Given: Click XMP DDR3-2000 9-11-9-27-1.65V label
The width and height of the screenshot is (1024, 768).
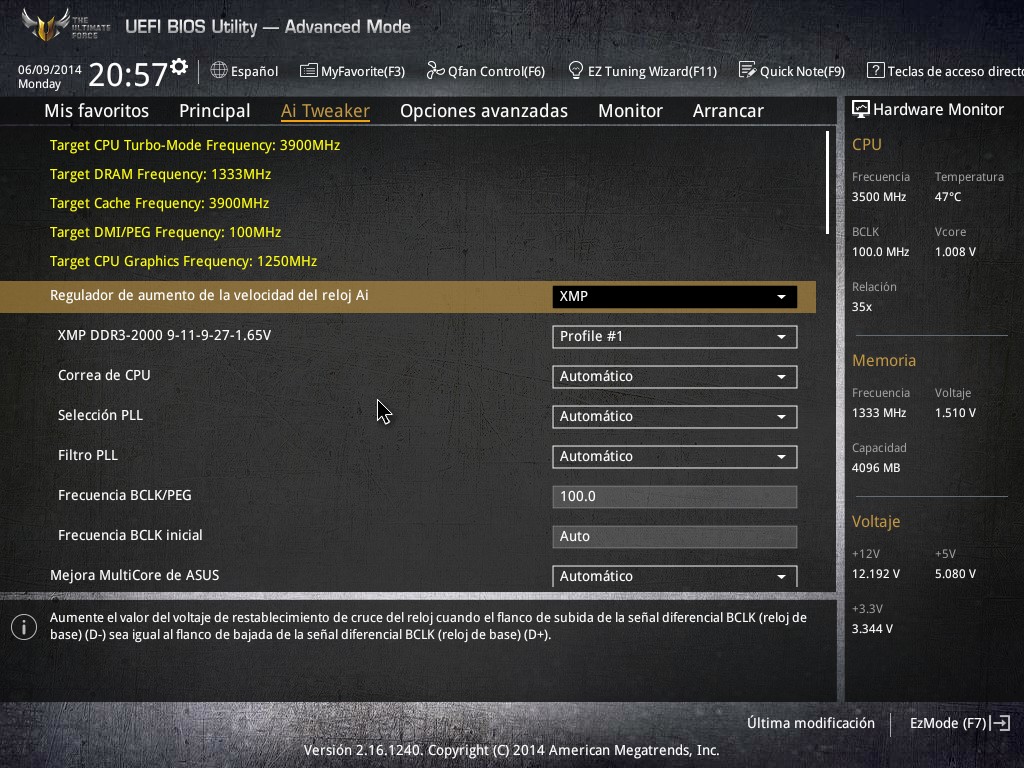Looking at the screenshot, I should (x=165, y=335).
